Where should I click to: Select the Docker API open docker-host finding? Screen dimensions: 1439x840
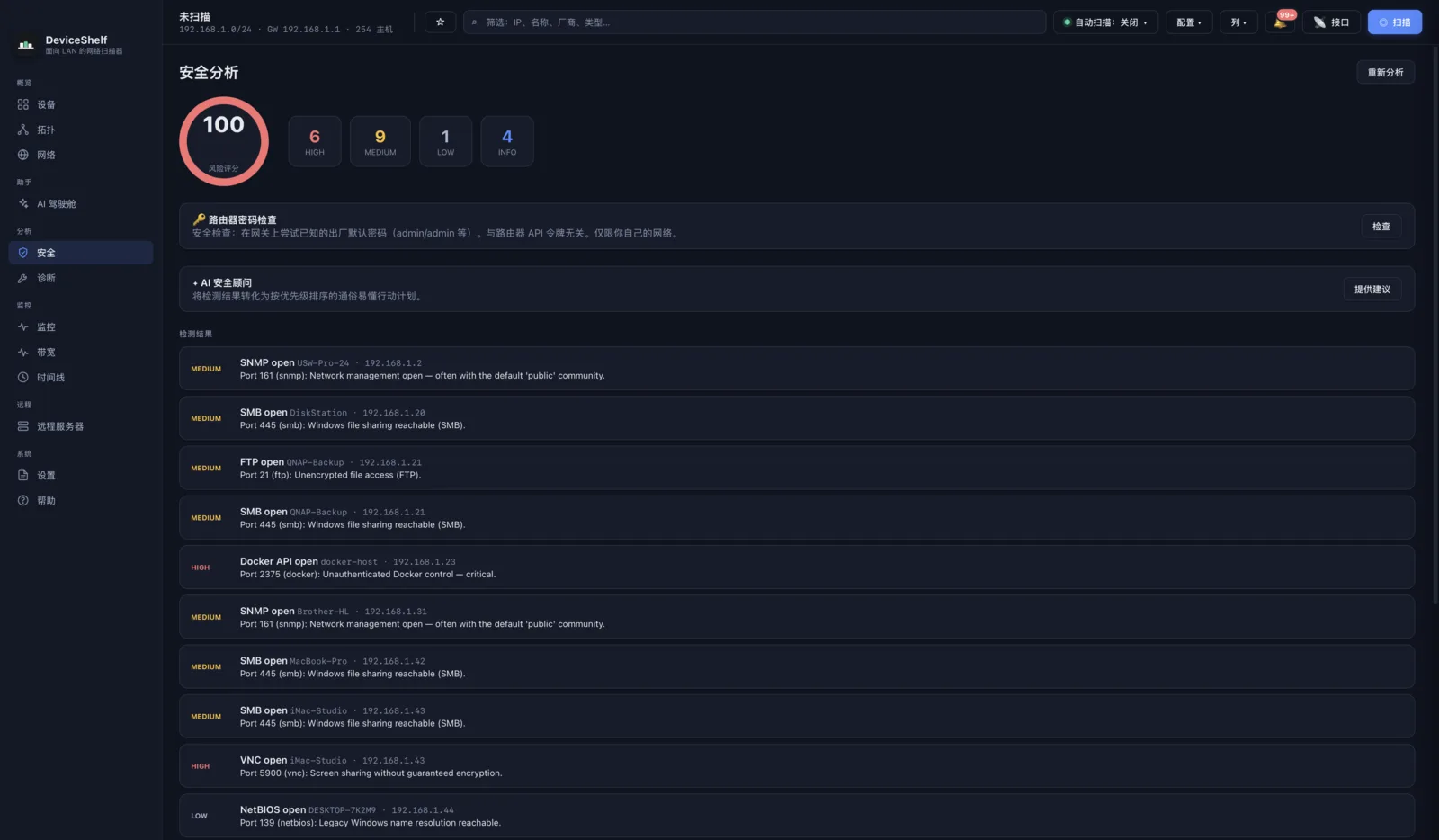tap(797, 567)
